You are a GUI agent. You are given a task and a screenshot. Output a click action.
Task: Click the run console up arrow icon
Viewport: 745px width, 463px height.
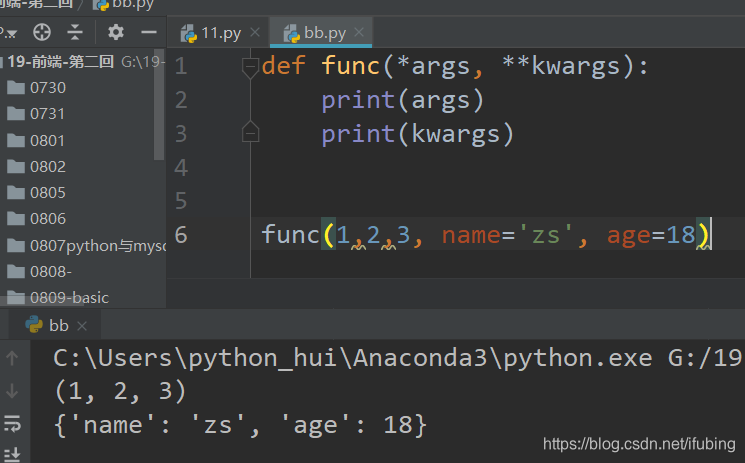pyautogui.click(x=12, y=358)
